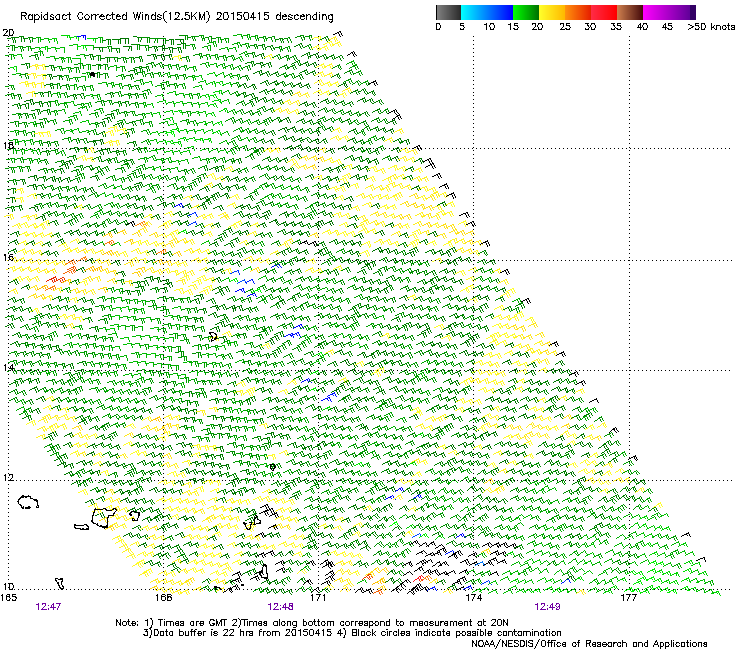Click the '174' longitude axis label
This screenshot has height=650, width=740.
pyautogui.click(x=473, y=597)
